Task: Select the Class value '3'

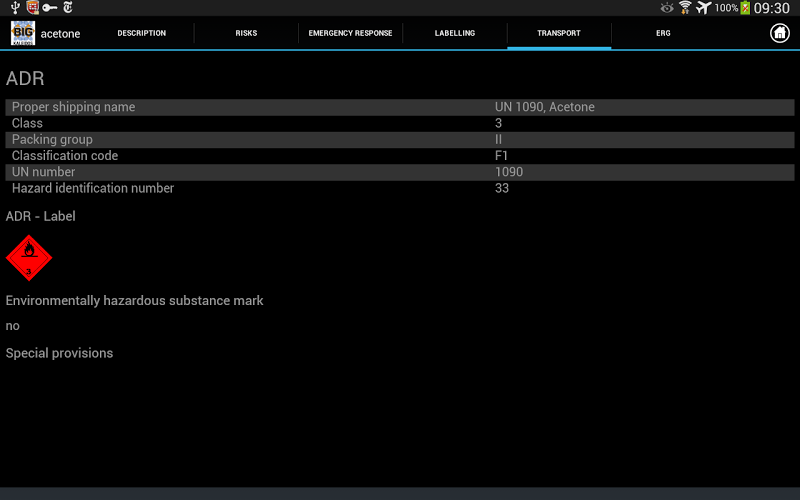Action: (x=498, y=123)
